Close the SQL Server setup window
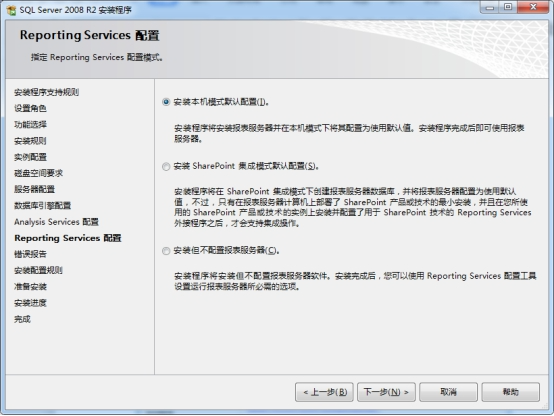This screenshot has width=554, height=416. pyautogui.click(x=533, y=7)
